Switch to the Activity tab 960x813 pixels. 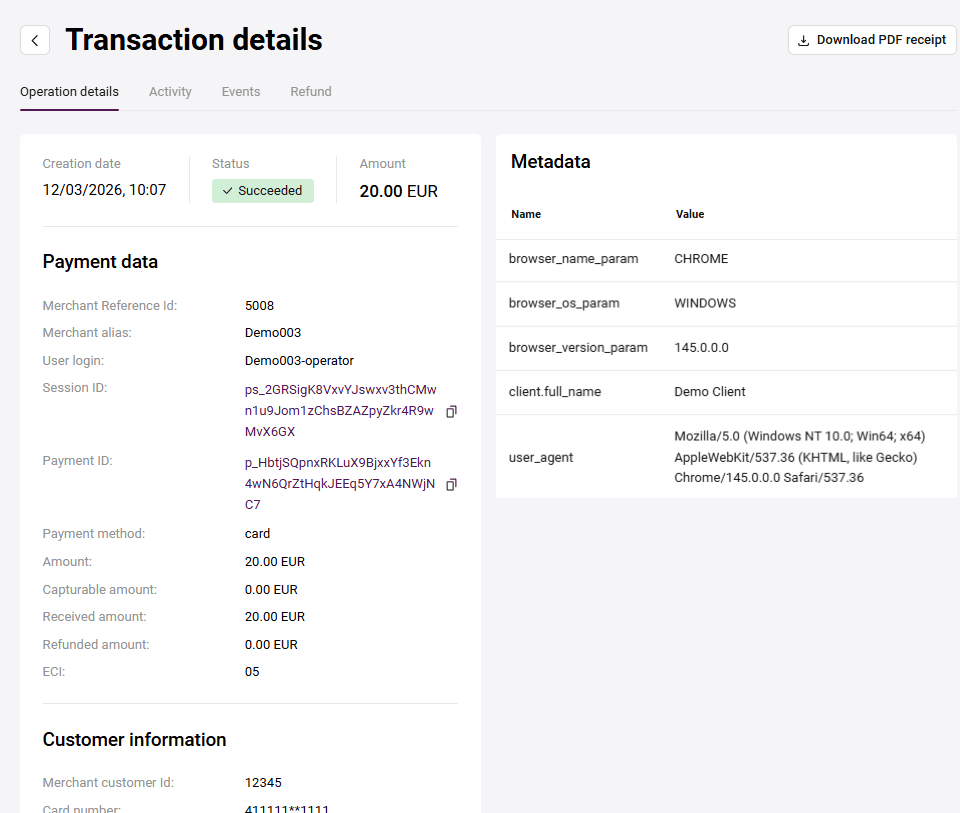coord(170,92)
